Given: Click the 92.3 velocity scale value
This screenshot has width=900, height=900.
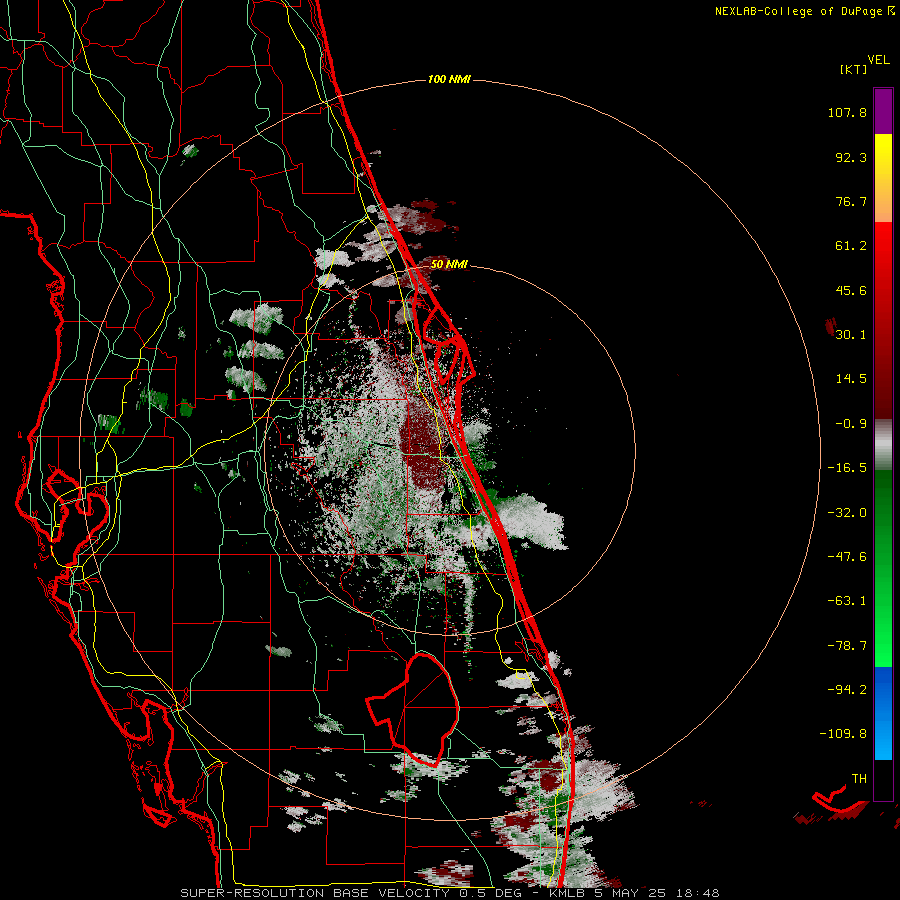Looking at the screenshot, I should [851, 157].
